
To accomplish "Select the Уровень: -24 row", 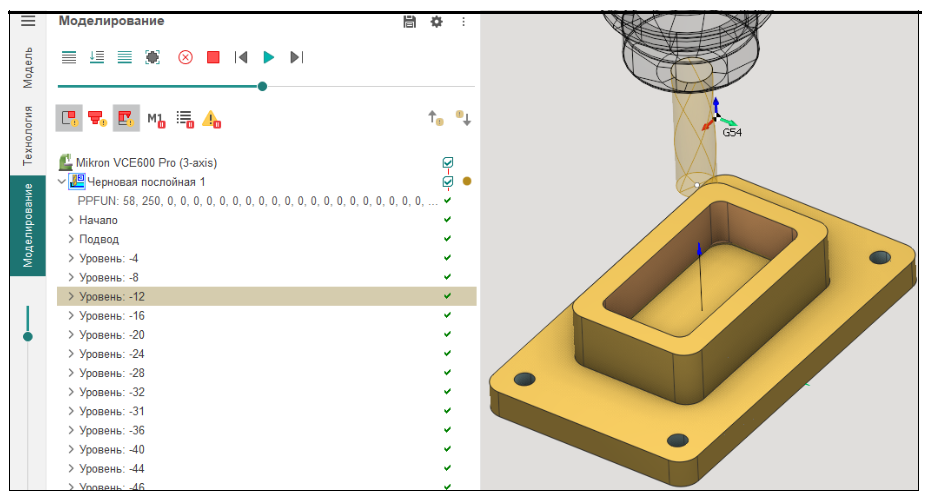I will coord(112,354).
